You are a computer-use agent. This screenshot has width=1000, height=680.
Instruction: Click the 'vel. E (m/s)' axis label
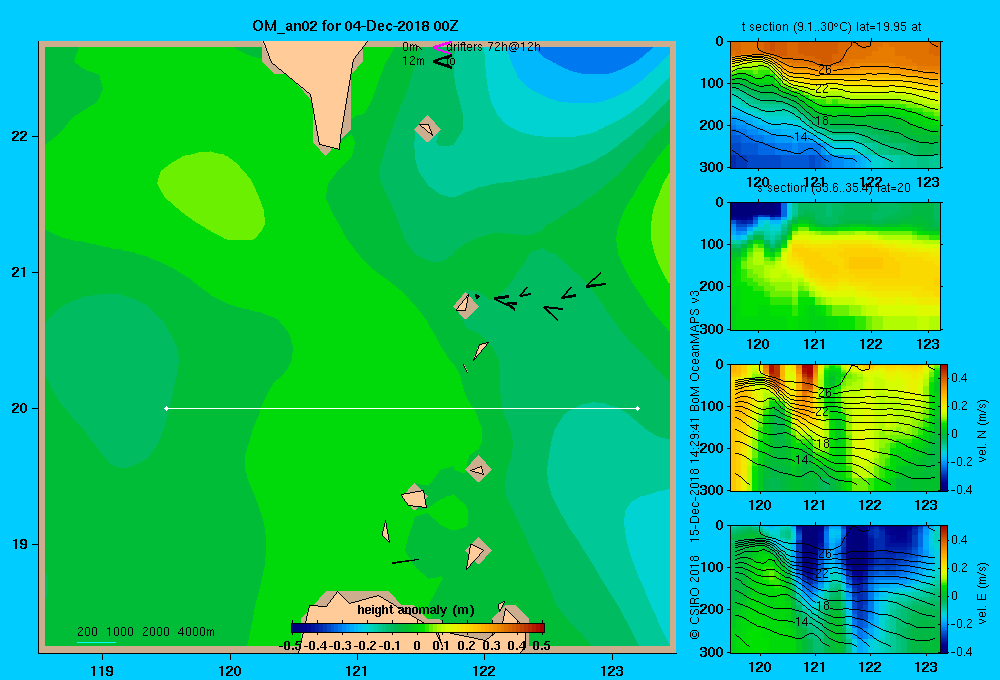(x=982, y=592)
